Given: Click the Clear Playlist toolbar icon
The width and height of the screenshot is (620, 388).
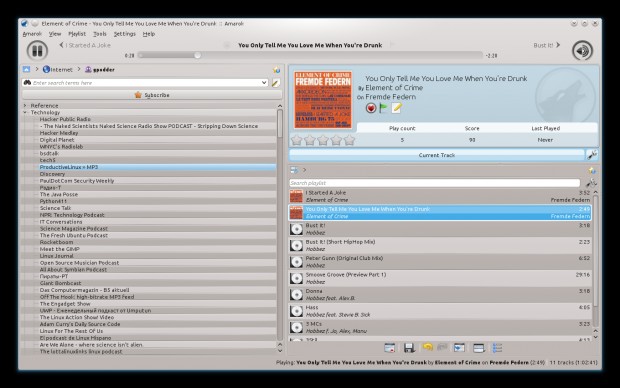Looking at the screenshot, I should pos(389,348).
